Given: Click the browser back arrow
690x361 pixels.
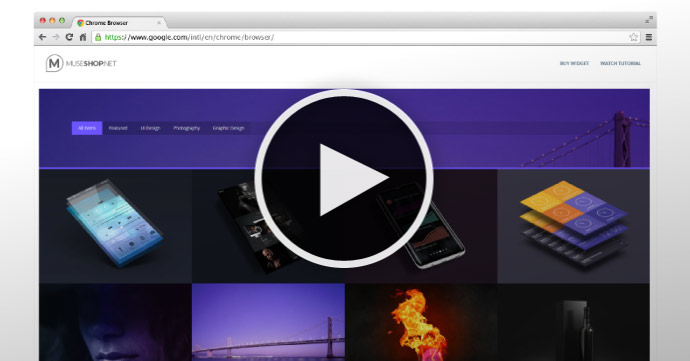Looking at the screenshot, I should tap(42, 37).
